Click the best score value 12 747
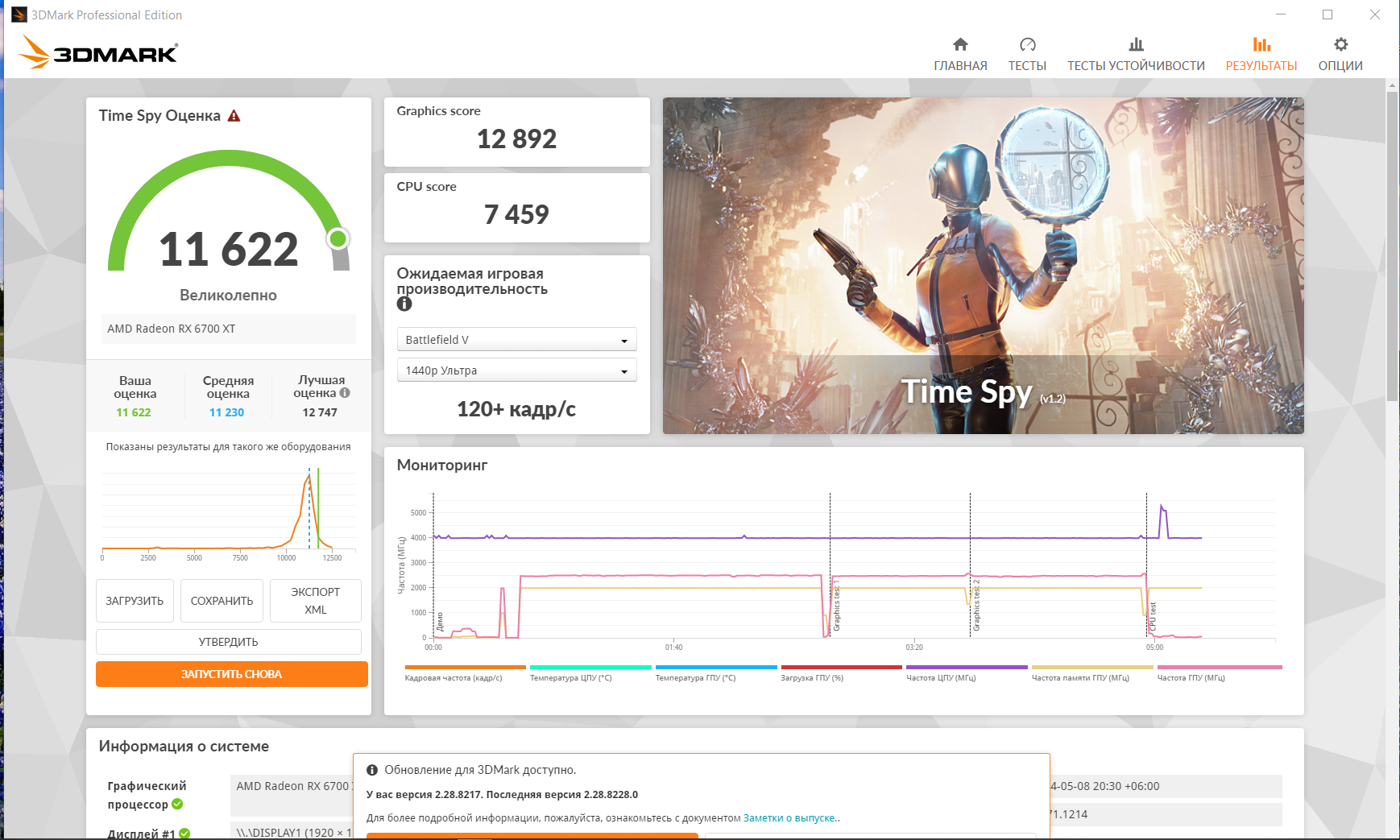1400x840 pixels. (320, 412)
